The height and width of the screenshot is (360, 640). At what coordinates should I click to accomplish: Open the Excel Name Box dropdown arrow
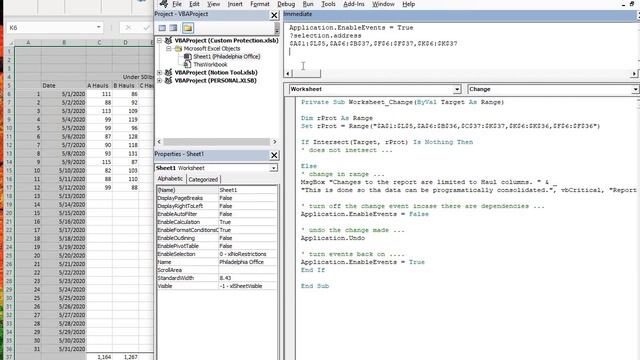pyautogui.click(x=98, y=27)
